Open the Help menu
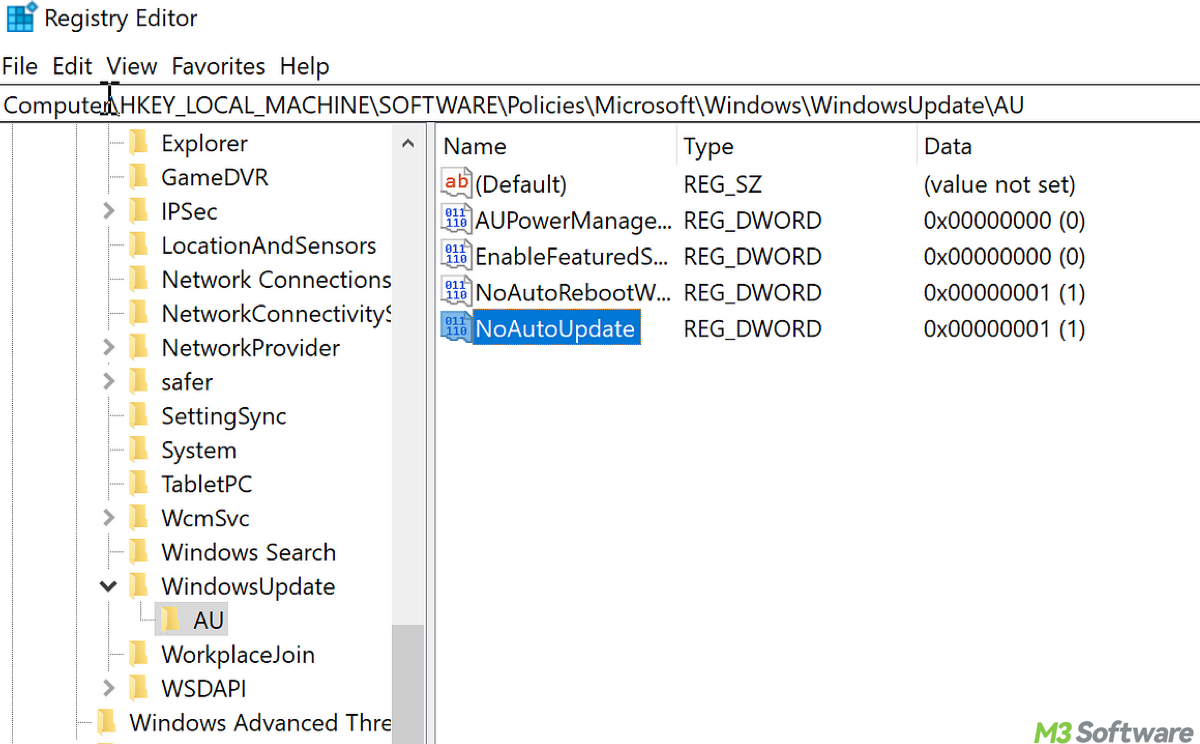 coord(304,66)
